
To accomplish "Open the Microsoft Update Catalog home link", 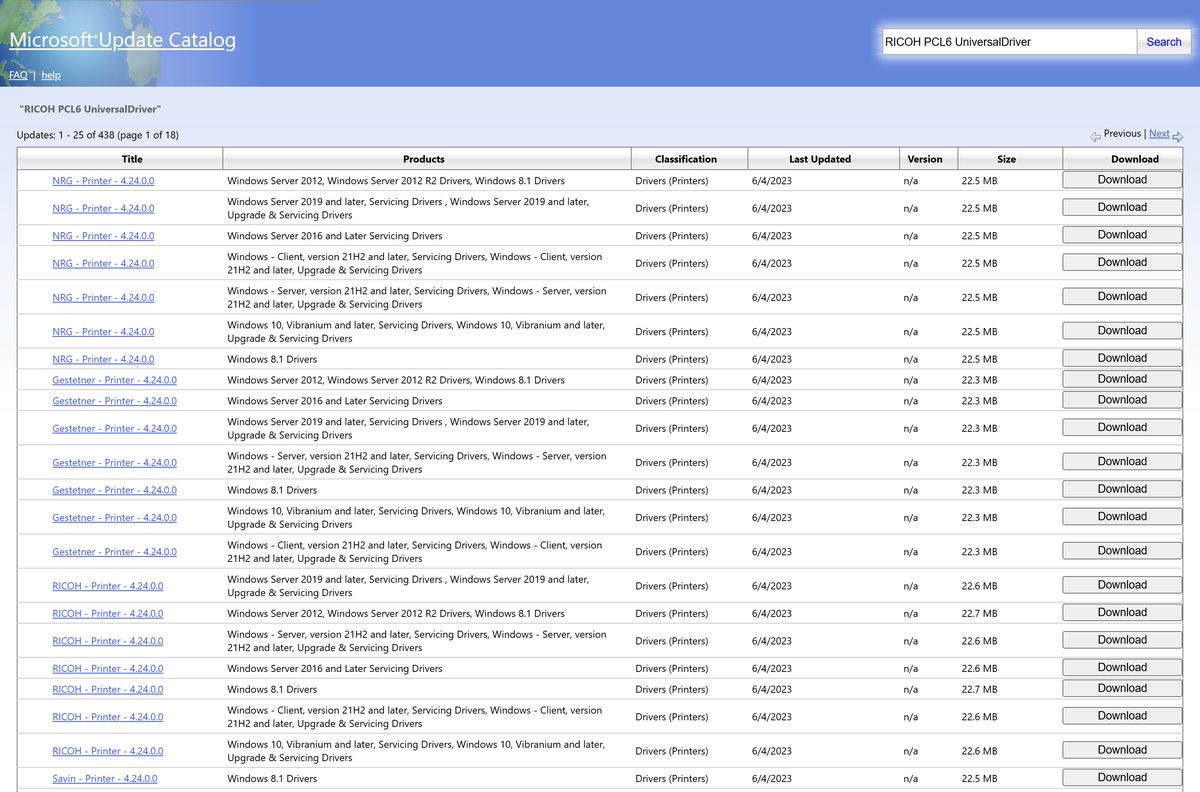I will tap(122, 41).
